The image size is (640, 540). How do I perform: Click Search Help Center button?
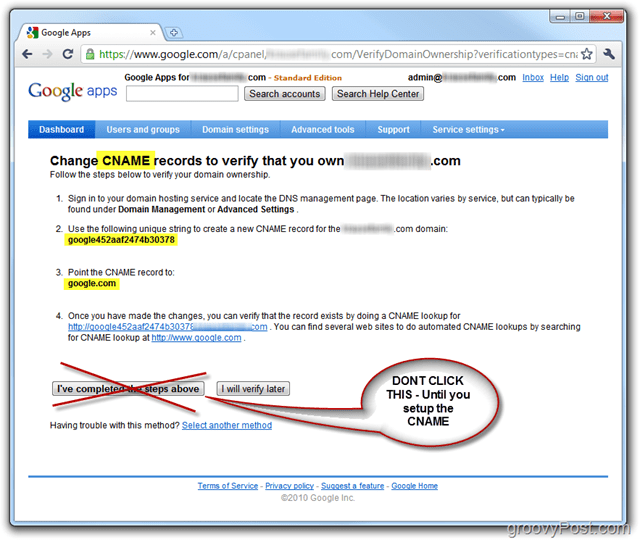(x=378, y=93)
